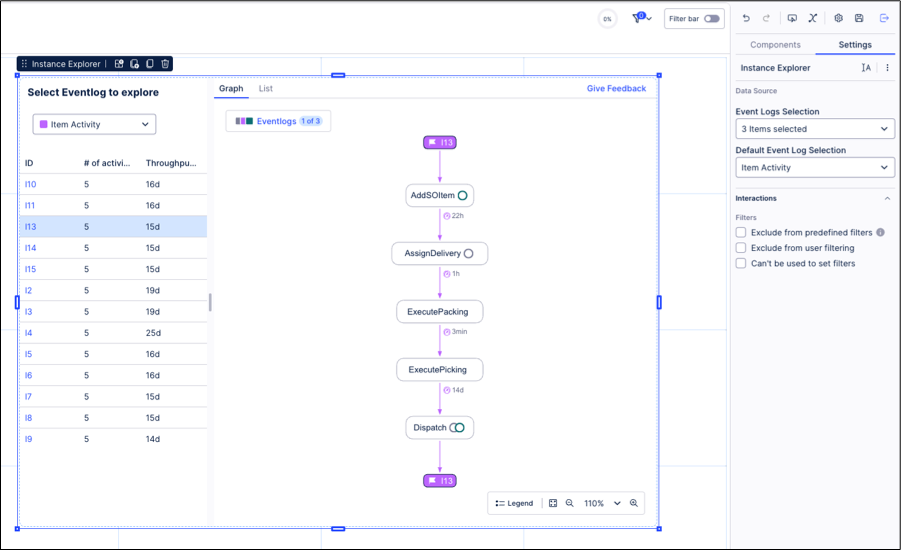Open instance I4 link

coord(28,333)
